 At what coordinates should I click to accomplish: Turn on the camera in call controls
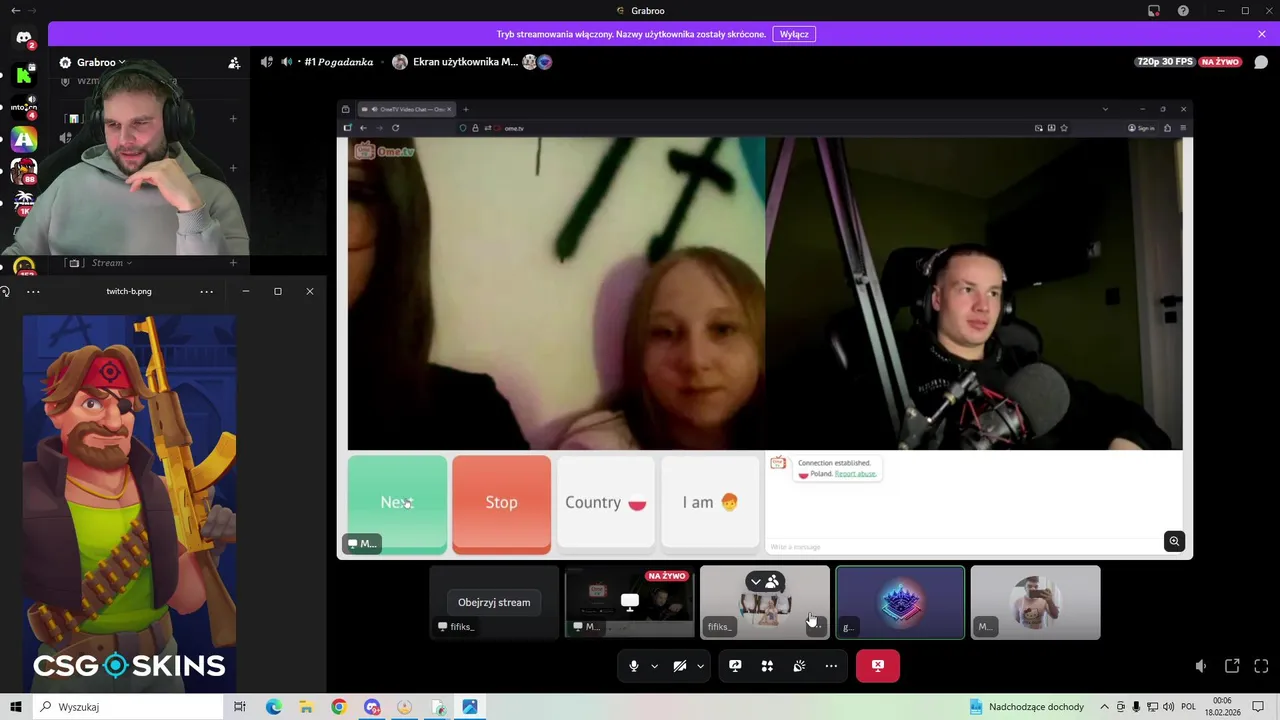(x=680, y=666)
